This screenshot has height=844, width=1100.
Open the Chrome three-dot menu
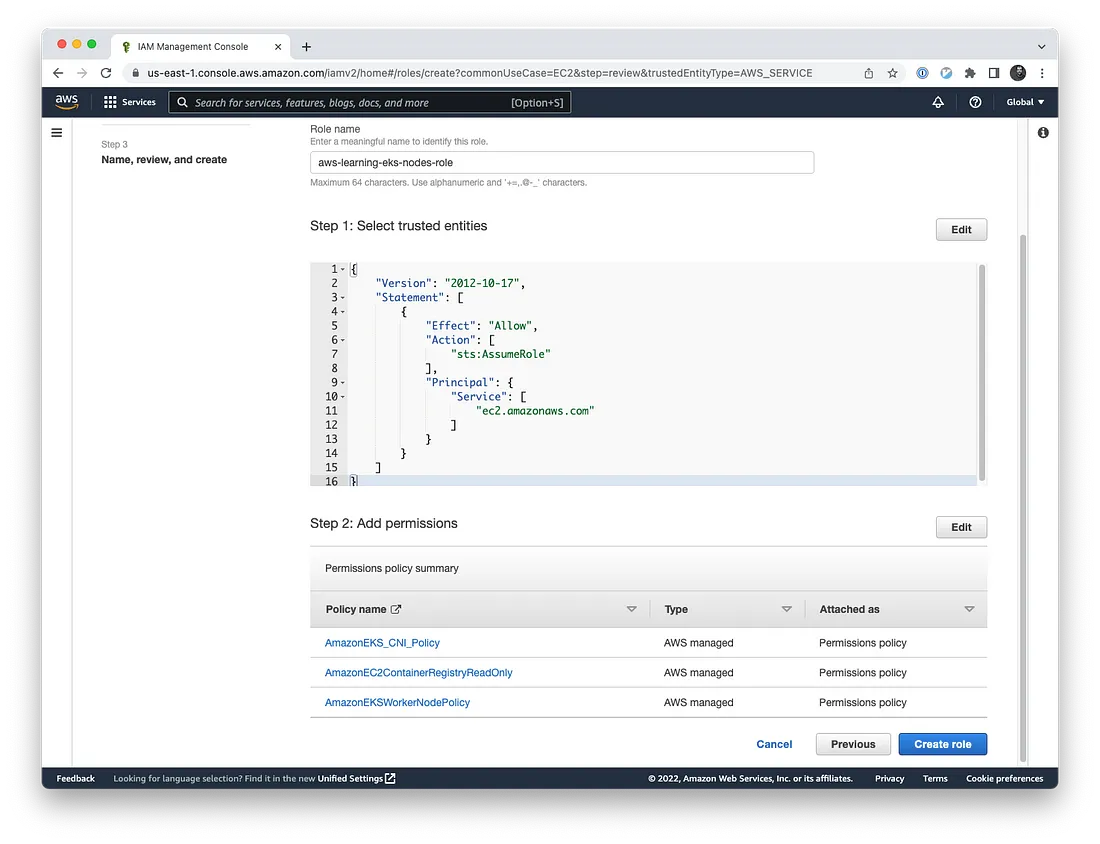click(x=1042, y=73)
